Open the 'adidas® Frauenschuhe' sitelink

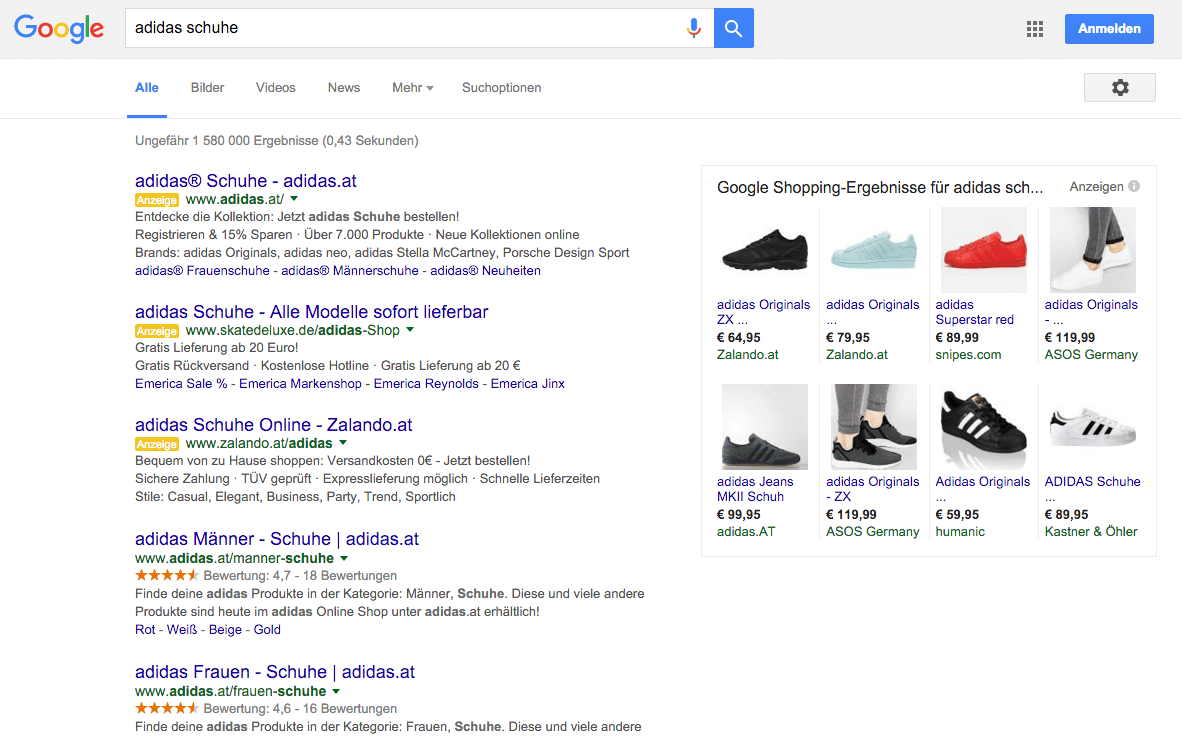click(202, 271)
